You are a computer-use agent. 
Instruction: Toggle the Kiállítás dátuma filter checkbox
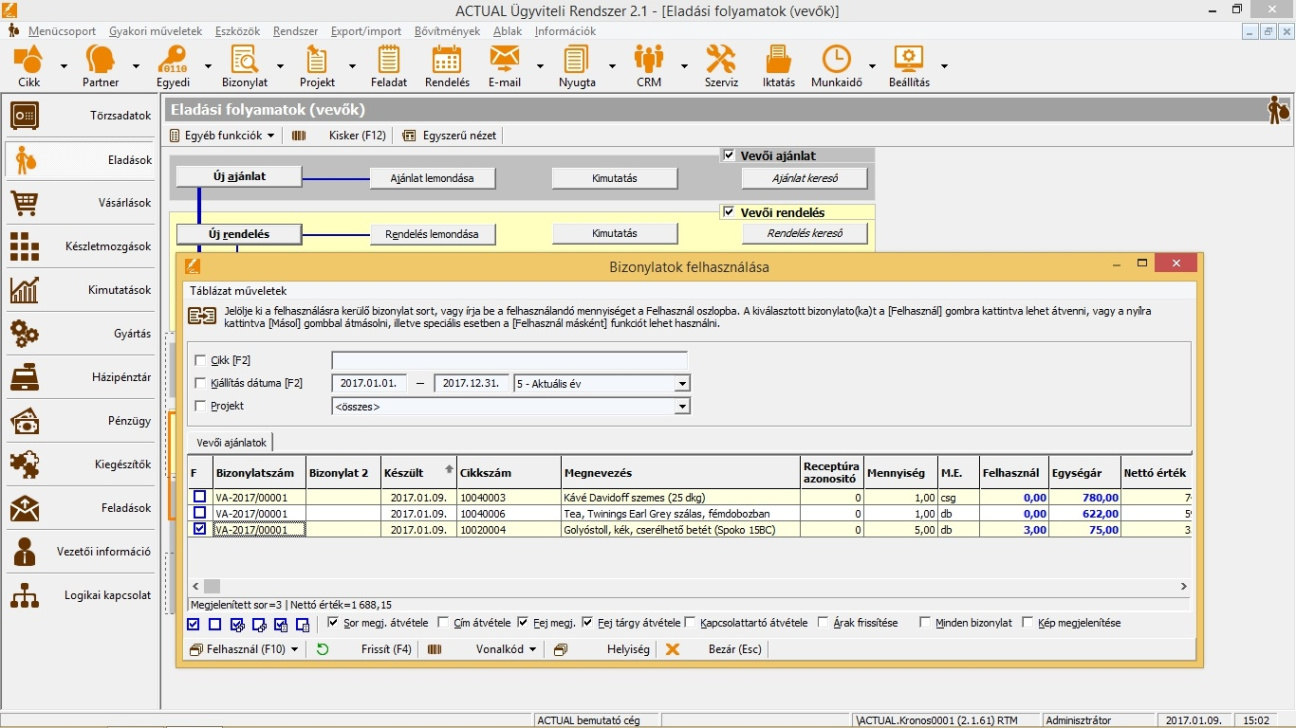201,383
